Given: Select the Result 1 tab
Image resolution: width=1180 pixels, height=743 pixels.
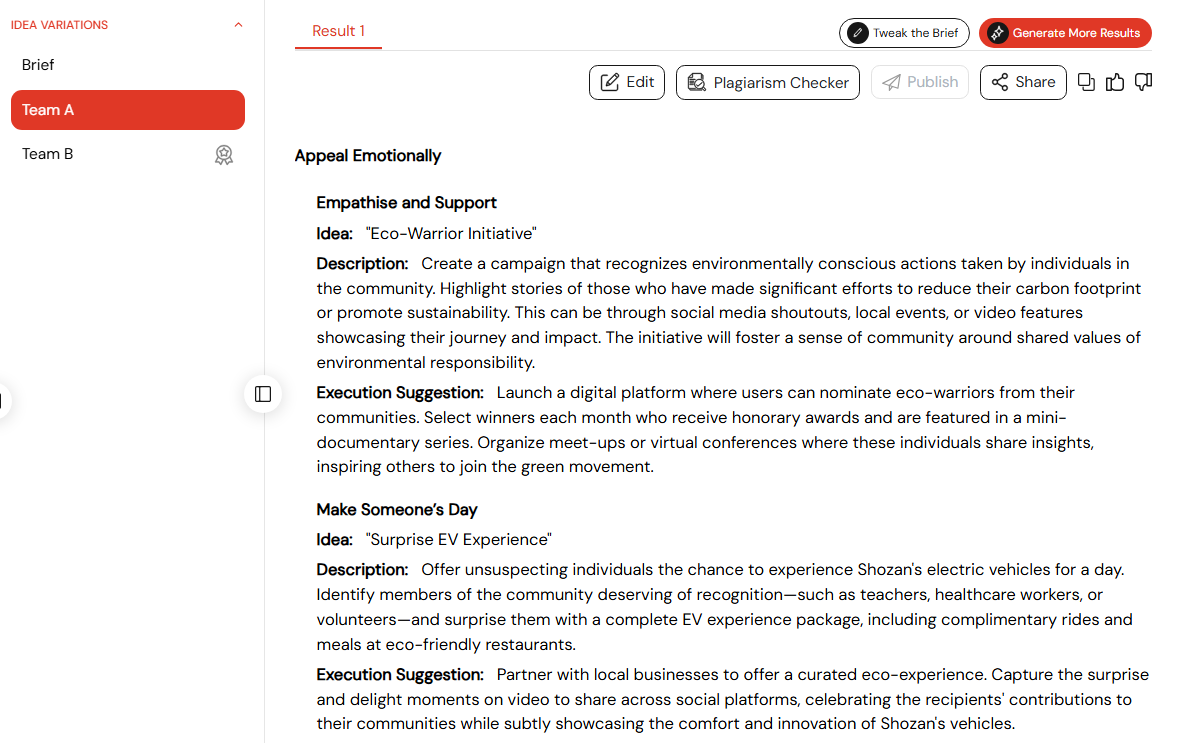Looking at the screenshot, I should point(338,31).
